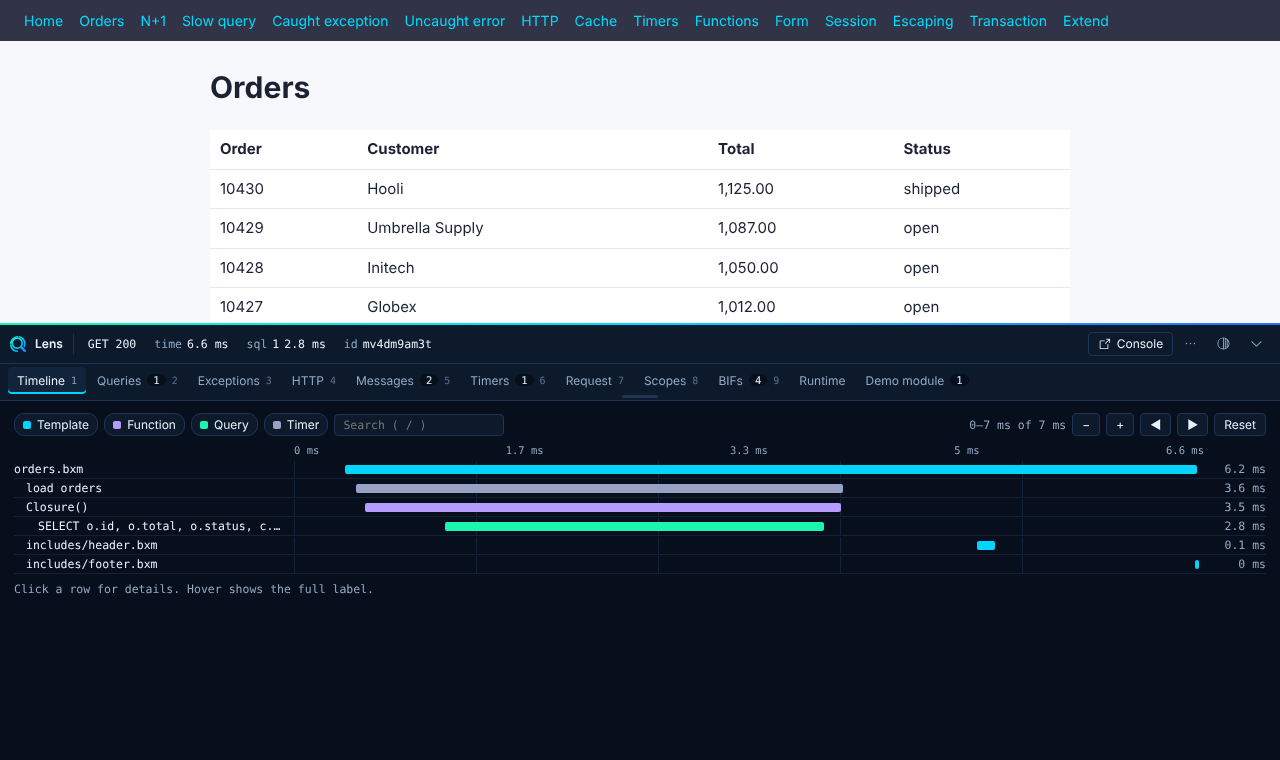
Task: Click the header.bxm timeline bar
Action: [986, 545]
